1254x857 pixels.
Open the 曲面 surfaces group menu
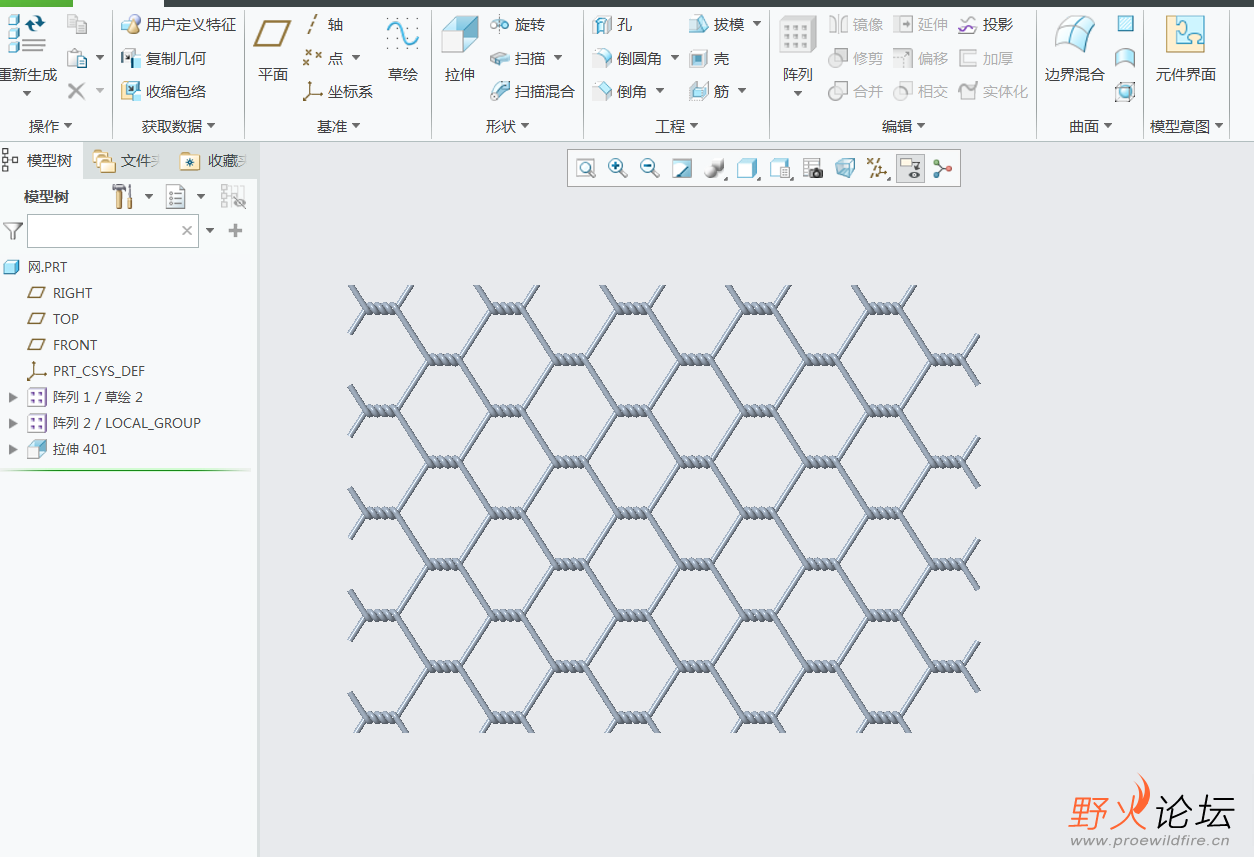pos(1091,126)
